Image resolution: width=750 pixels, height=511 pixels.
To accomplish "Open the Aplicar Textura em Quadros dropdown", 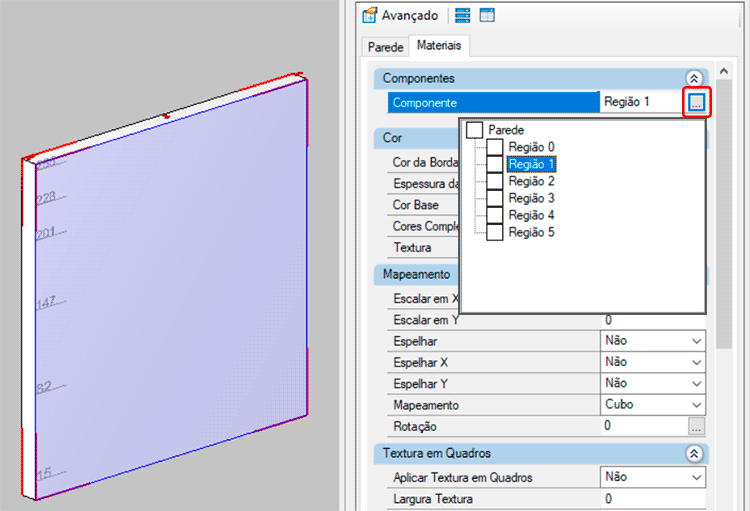I will pos(696,478).
